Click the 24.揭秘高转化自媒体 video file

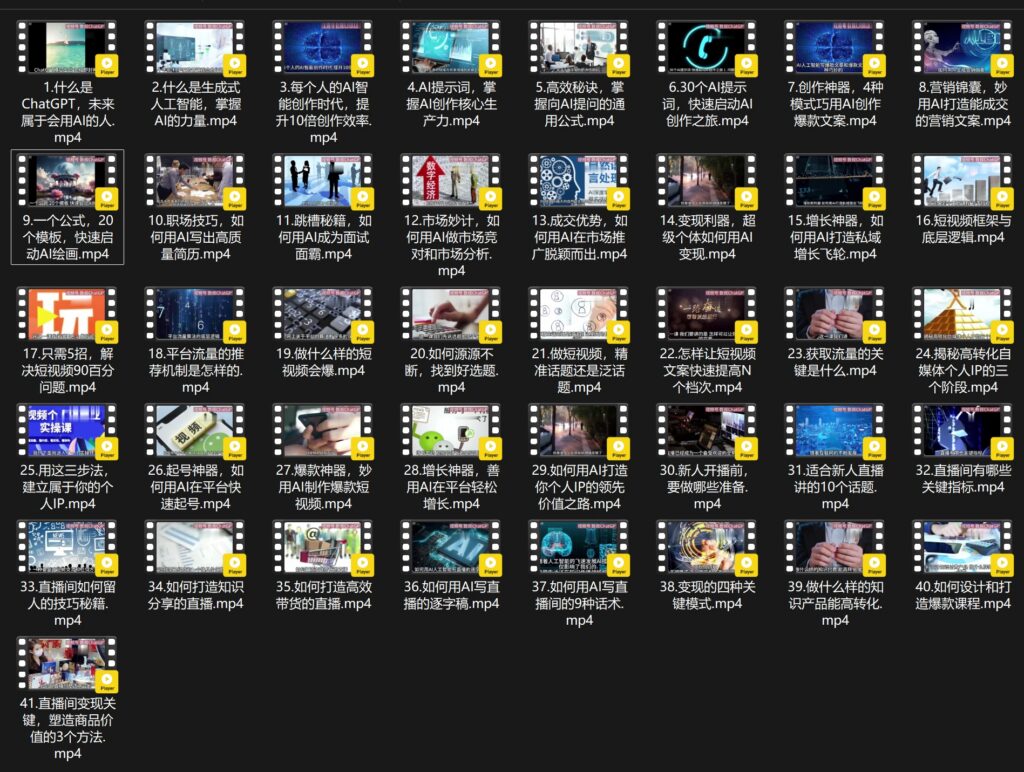[x=963, y=314]
